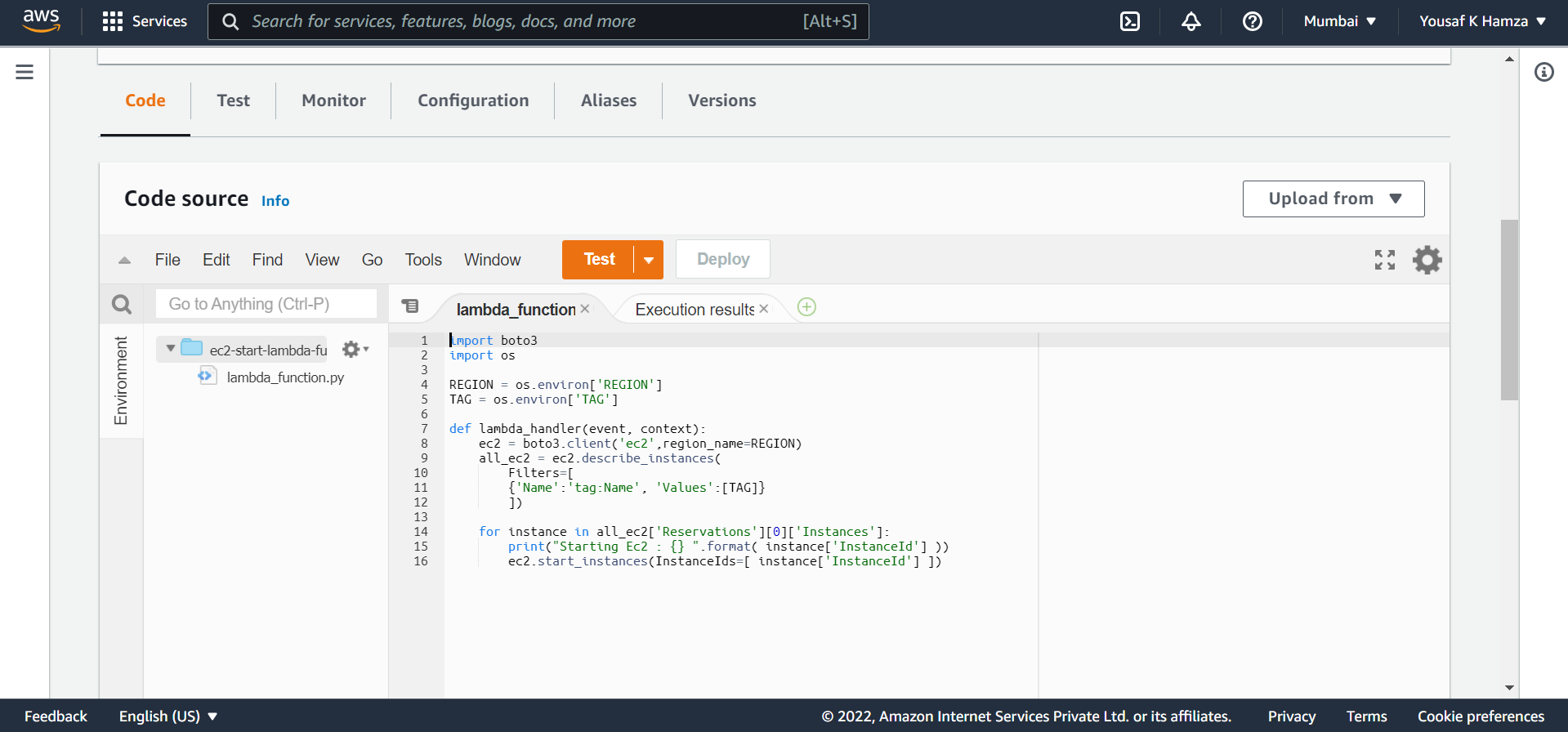1568x732 pixels.
Task: Open the environment folder gear settings
Action: tap(355, 349)
